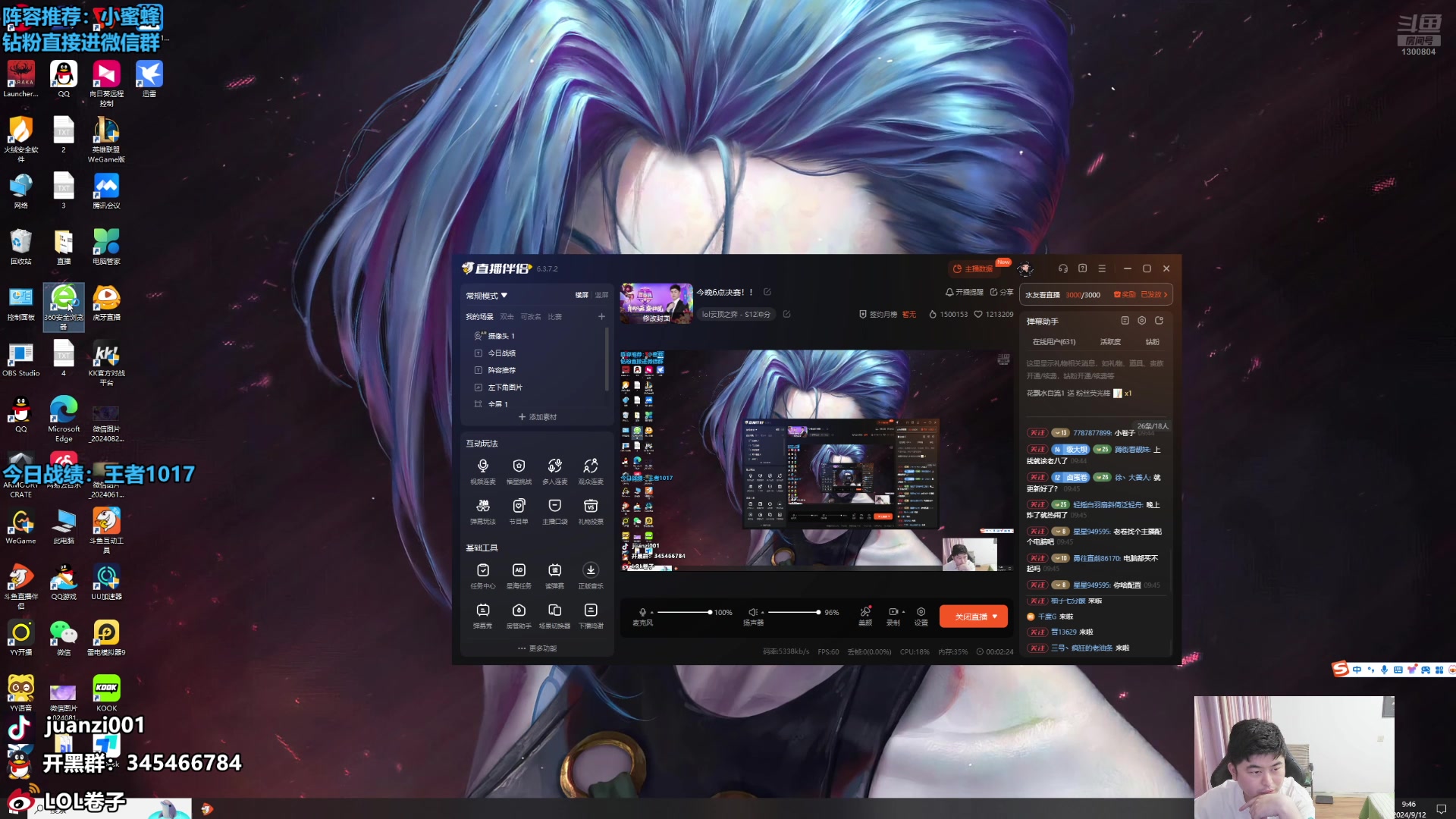This screenshot has width=1456, height=819.
Task: Expand the 录制 recording options arrow
Action: [903, 611]
